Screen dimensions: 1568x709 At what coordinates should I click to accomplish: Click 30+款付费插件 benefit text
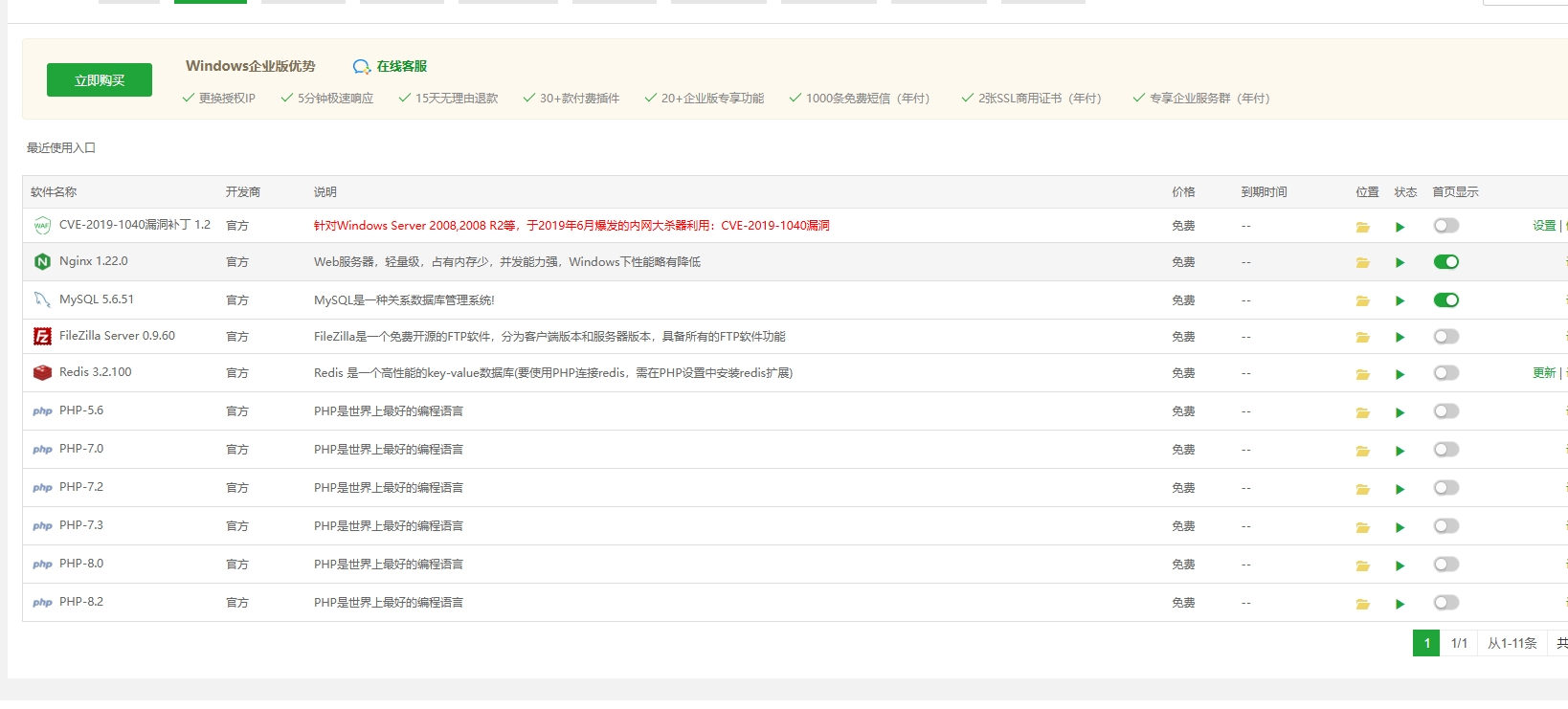coord(579,99)
